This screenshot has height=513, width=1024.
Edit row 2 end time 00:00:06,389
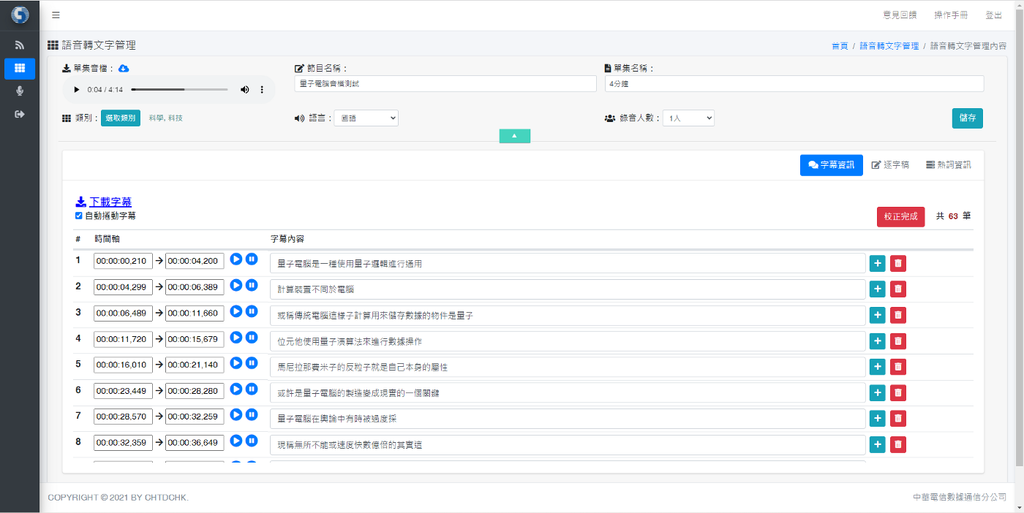(x=195, y=287)
